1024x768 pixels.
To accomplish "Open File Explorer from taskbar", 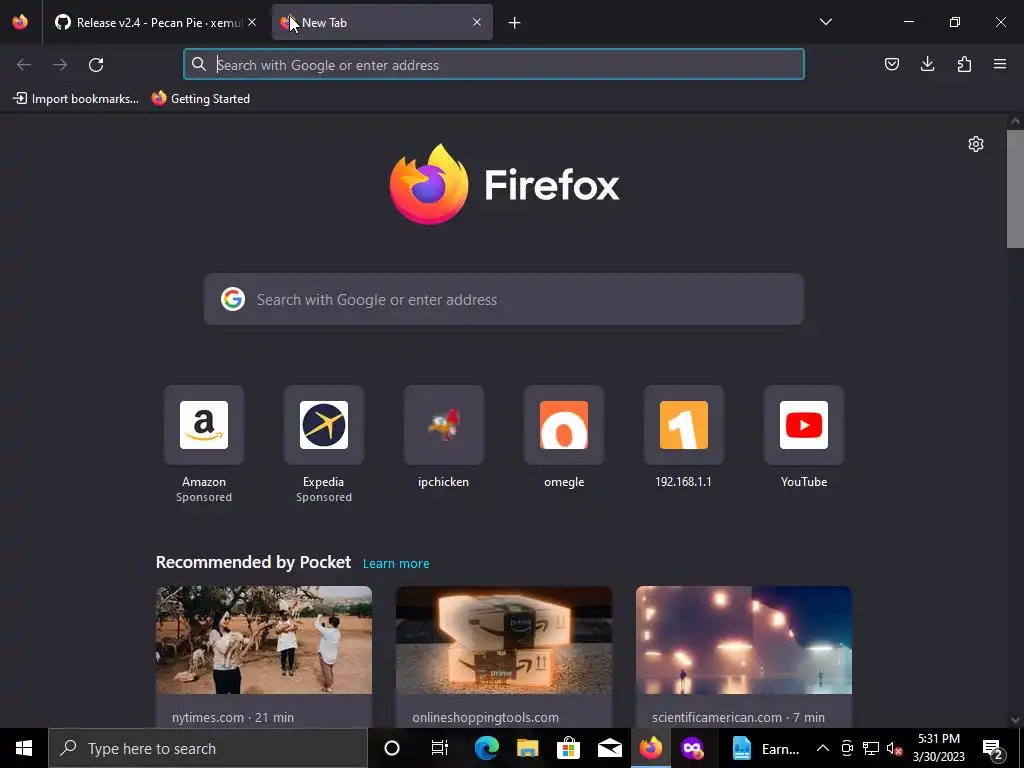I will 528,748.
